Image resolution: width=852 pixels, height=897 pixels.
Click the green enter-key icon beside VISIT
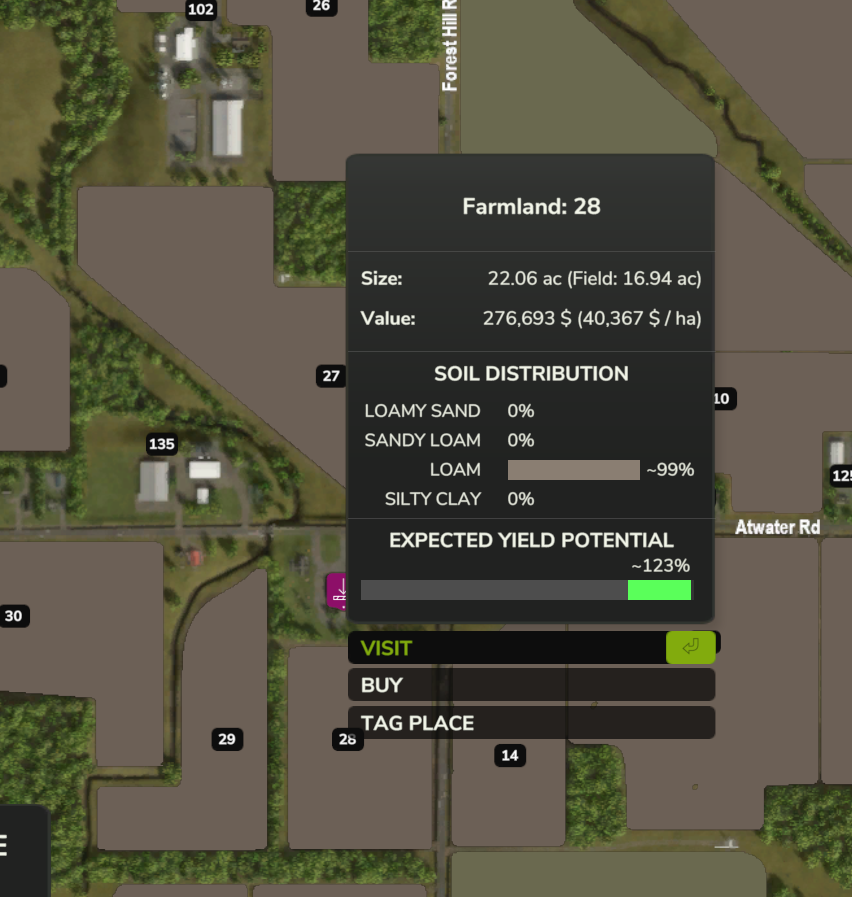[x=691, y=647]
